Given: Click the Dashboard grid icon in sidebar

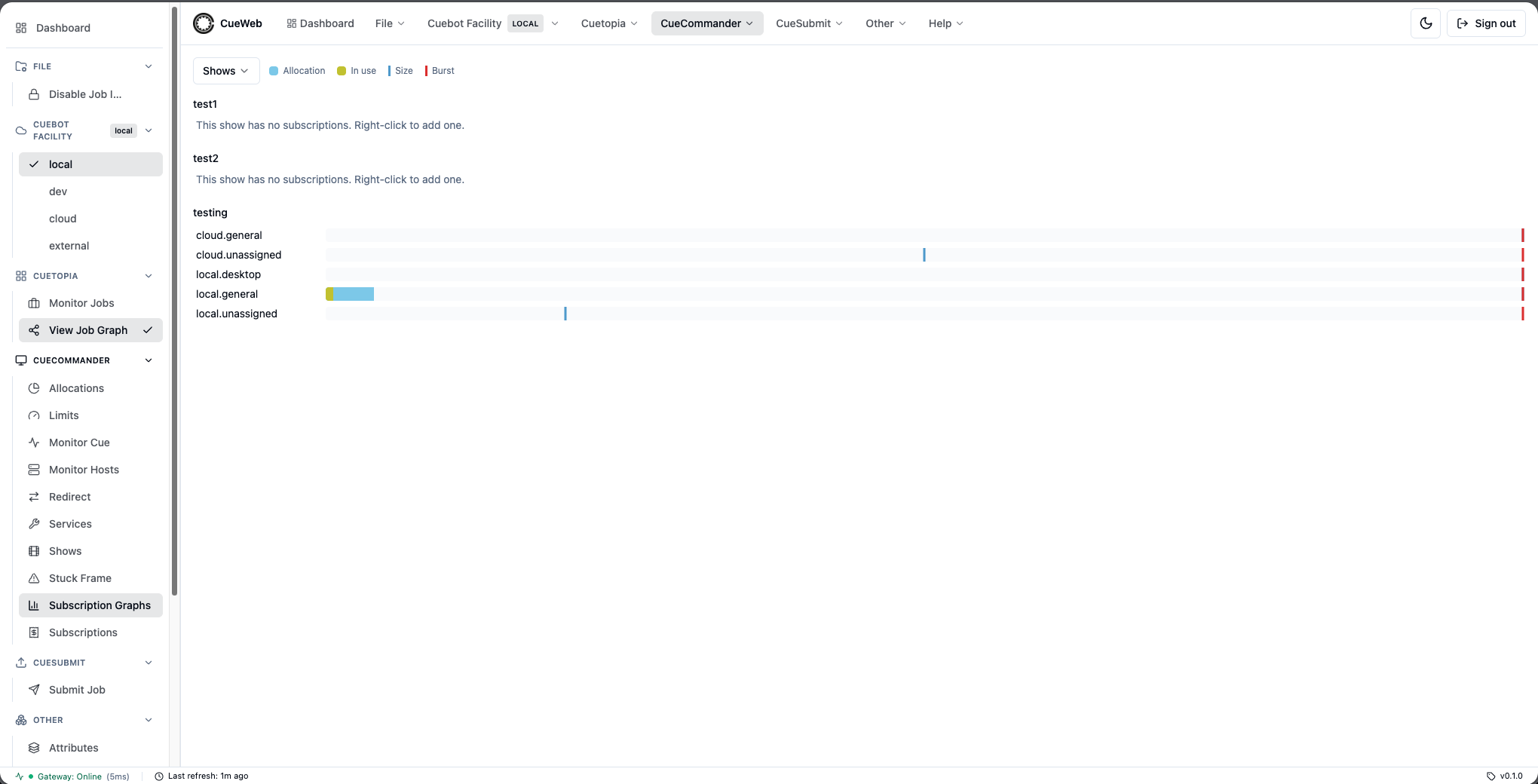Looking at the screenshot, I should (21, 28).
